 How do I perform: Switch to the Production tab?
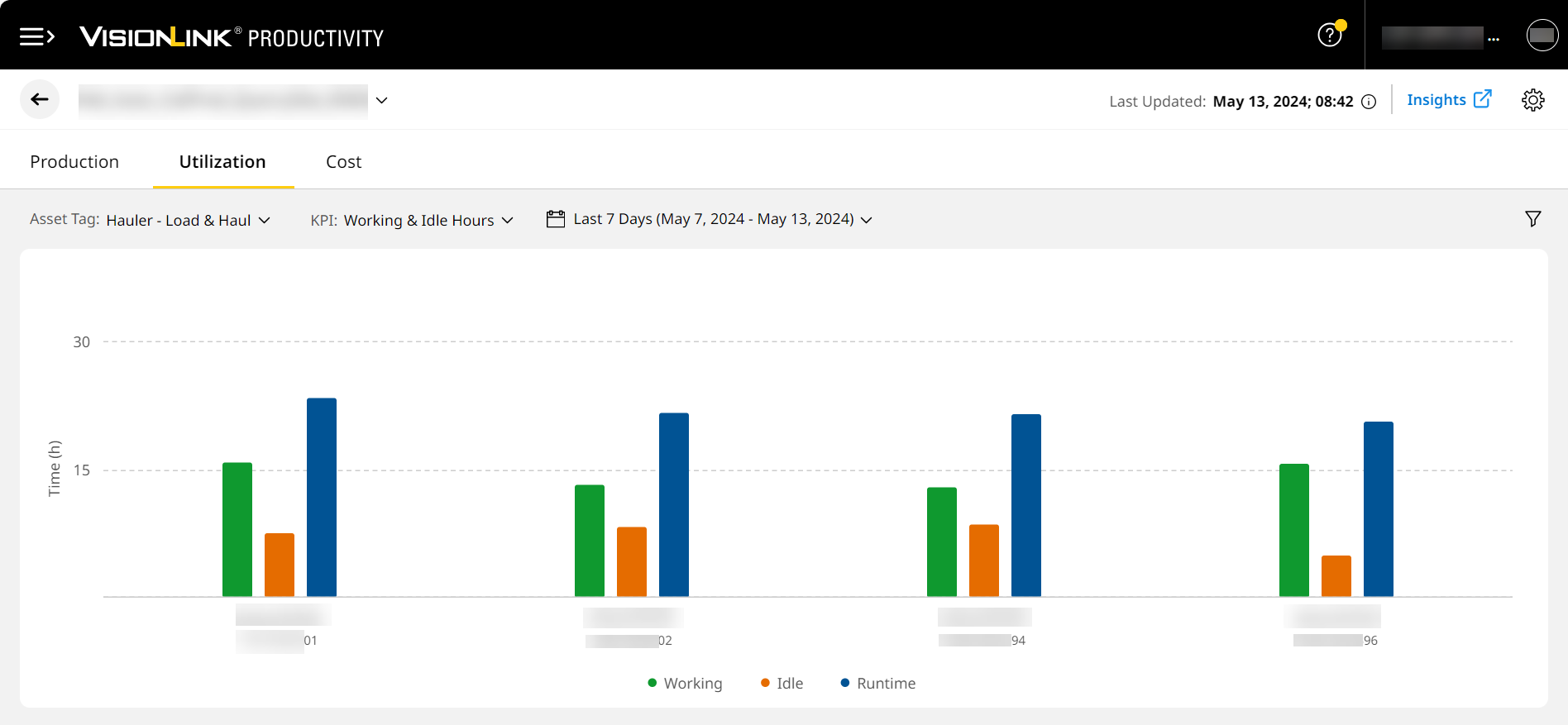[x=74, y=162]
